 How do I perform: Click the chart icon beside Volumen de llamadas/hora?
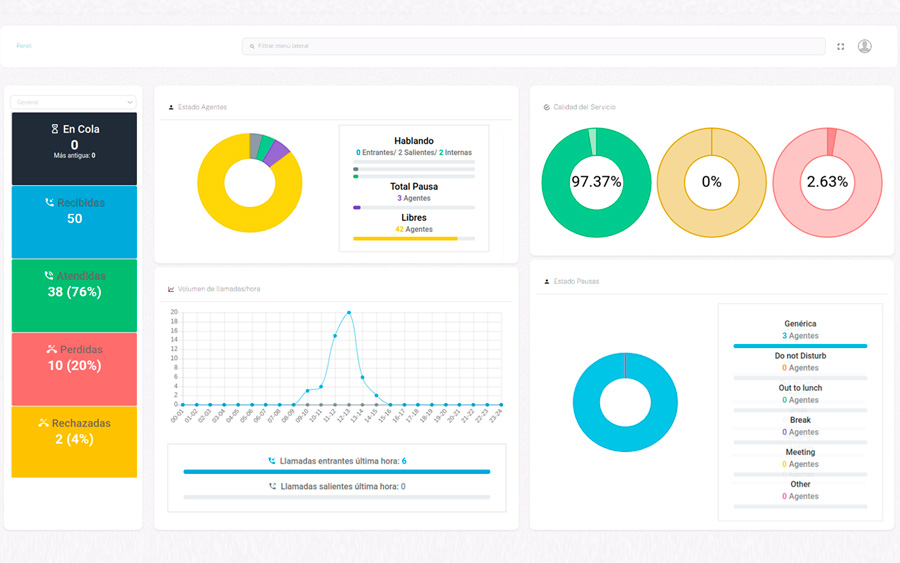[171, 289]
